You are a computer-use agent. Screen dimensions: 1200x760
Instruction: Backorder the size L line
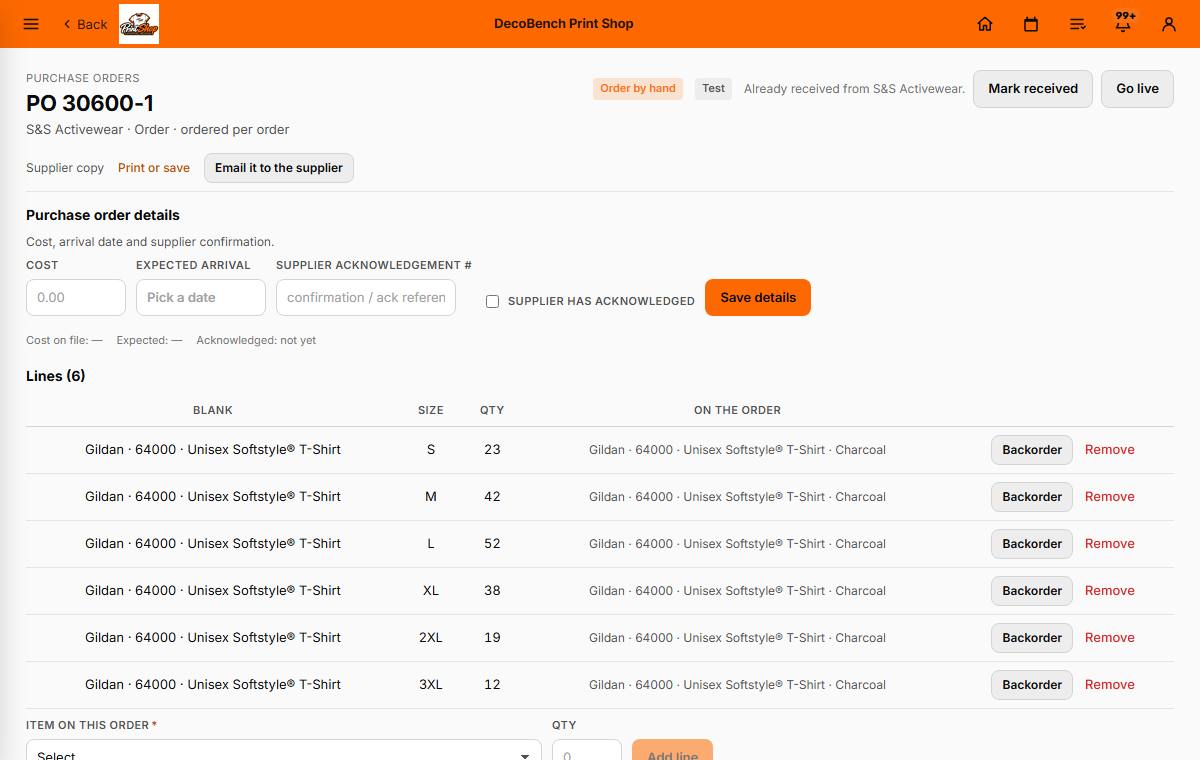coord(1032,544)
